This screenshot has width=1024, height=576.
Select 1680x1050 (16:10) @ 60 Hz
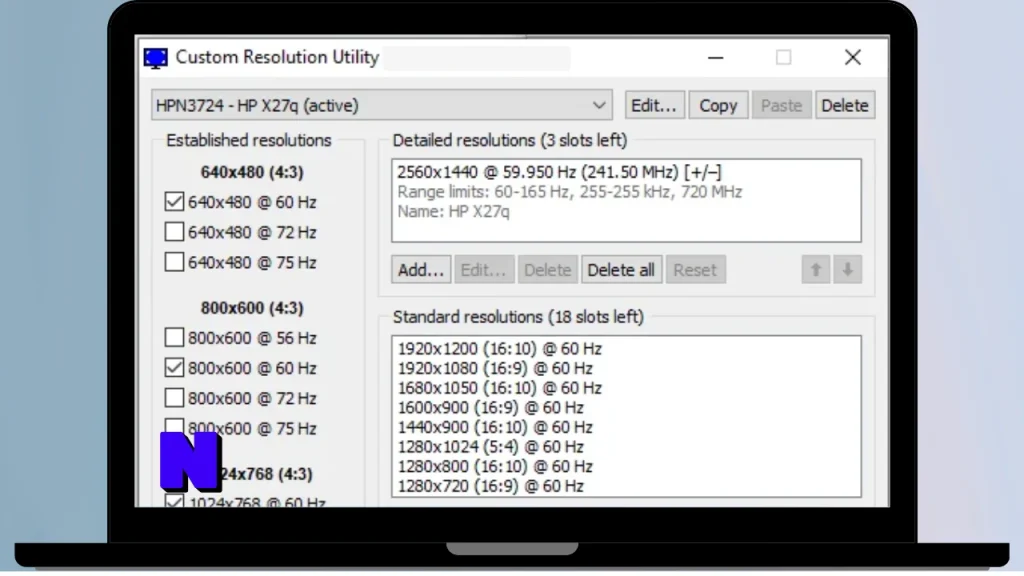(x=500, y=388)
